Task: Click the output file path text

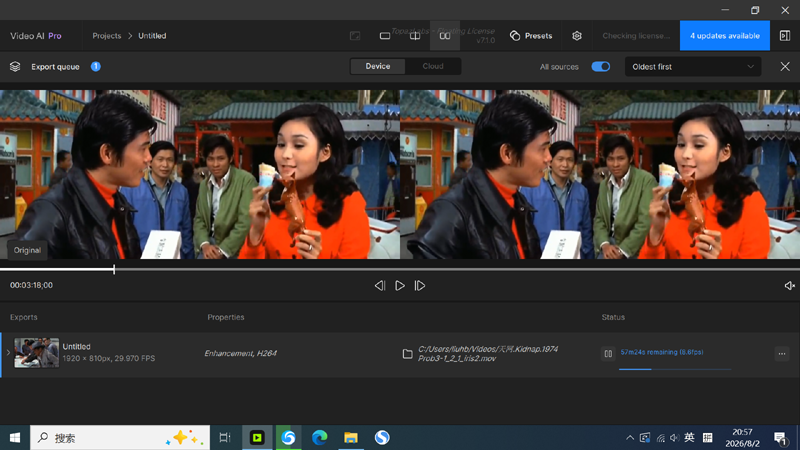Action: point(488,354)
